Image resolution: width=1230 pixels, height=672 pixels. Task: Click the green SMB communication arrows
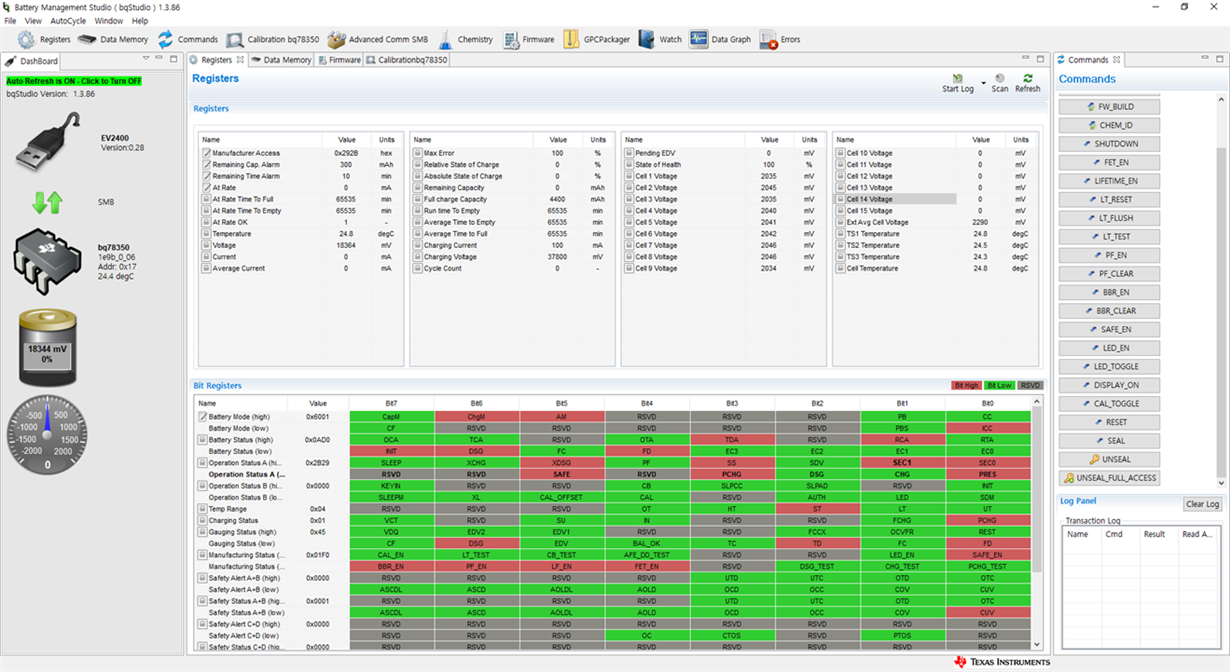point(47,202)
